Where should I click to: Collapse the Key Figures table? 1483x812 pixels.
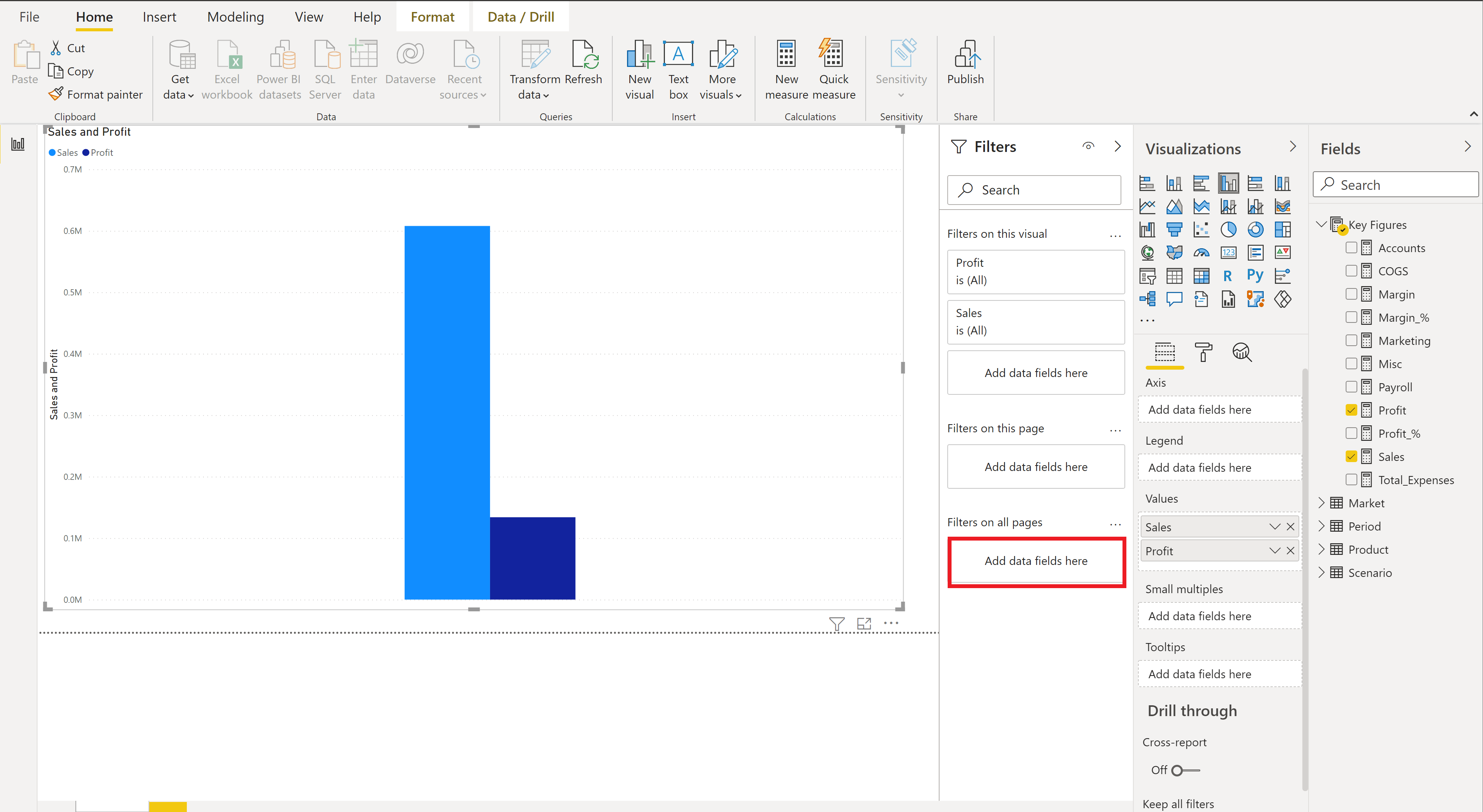(x=1321, y=224)
